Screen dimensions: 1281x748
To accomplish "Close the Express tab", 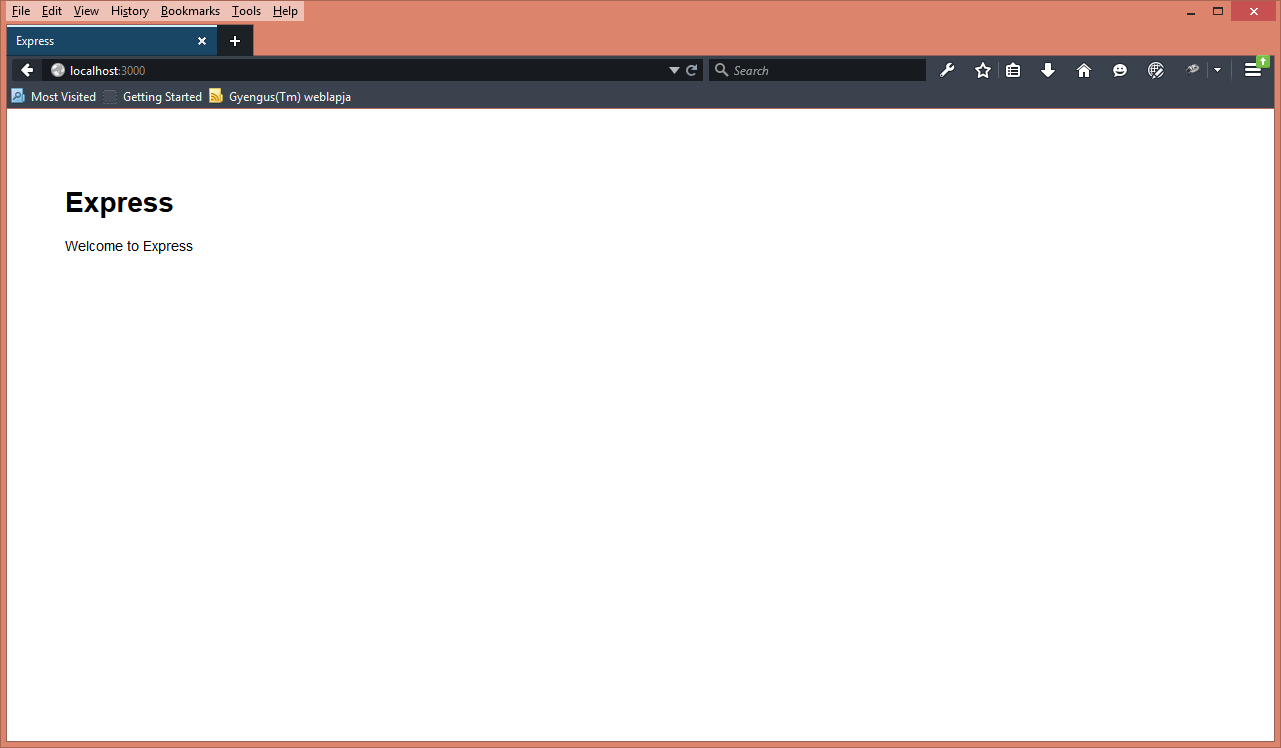I will [202, 41].
